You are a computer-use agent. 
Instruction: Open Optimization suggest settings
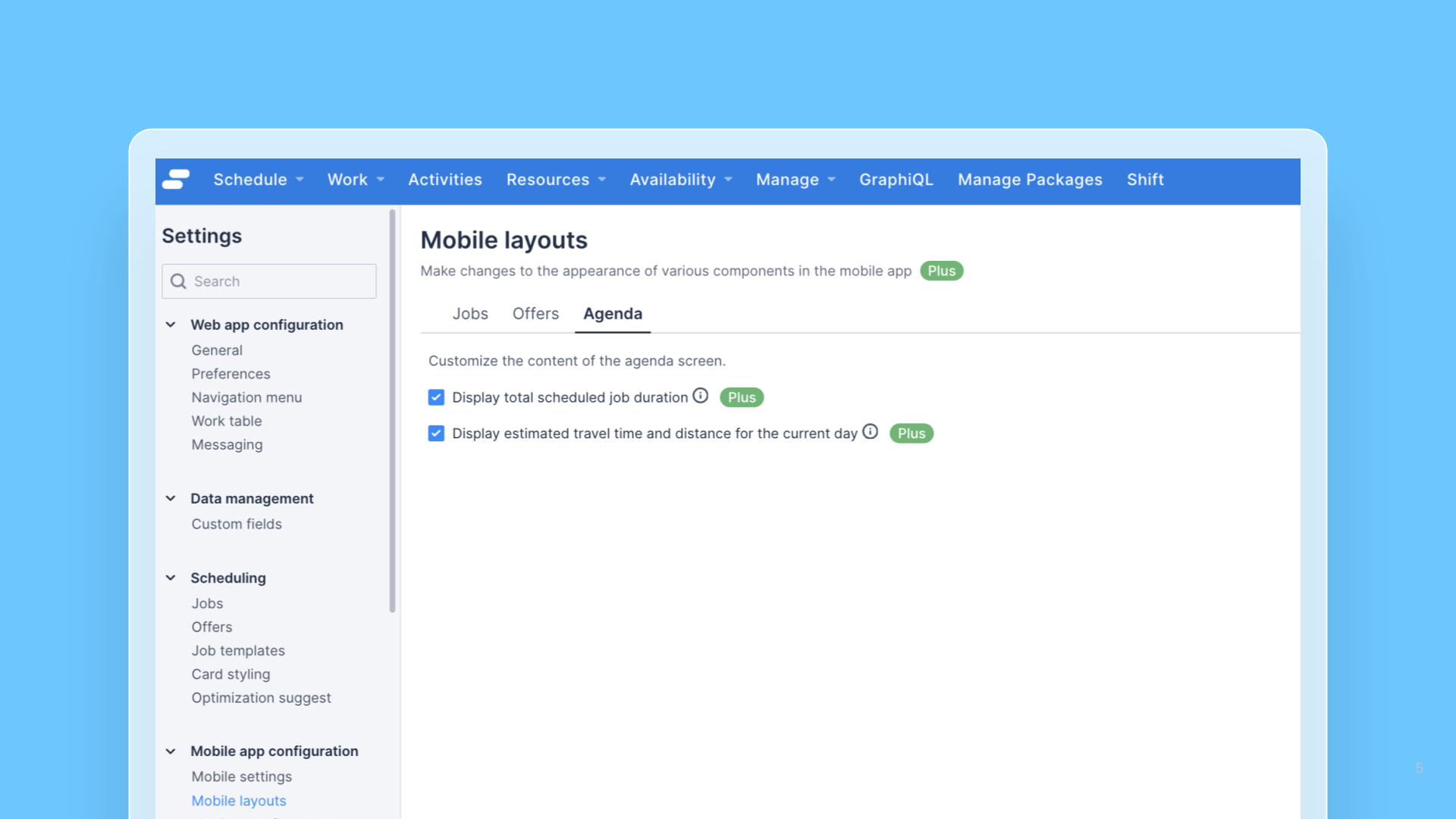click(261, 698)
